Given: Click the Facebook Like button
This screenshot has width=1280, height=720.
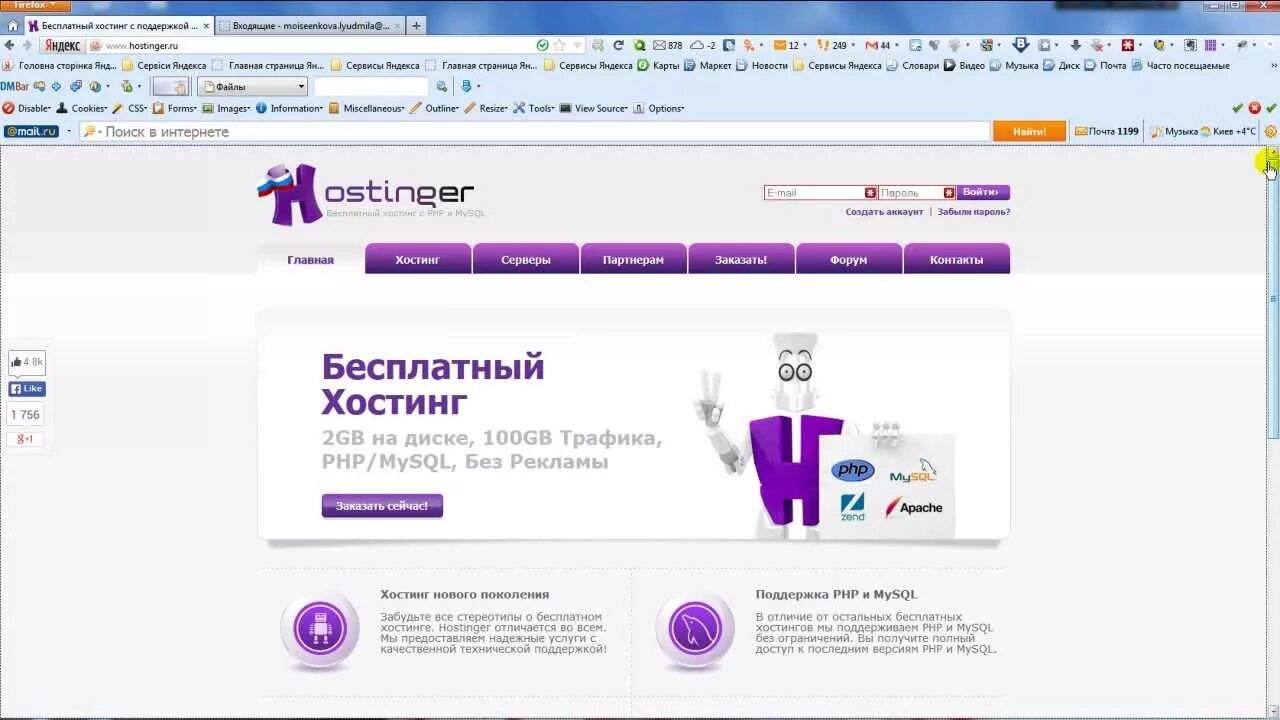Looking at the screenshot, I should click(x=27, y=389).
